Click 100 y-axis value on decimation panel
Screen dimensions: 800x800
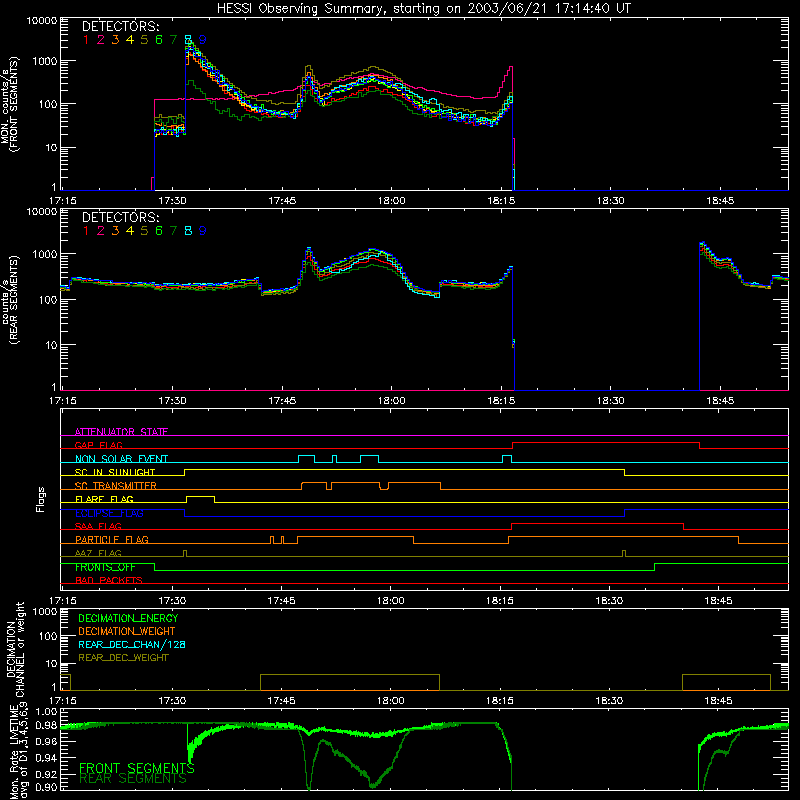tap(48, 636)
